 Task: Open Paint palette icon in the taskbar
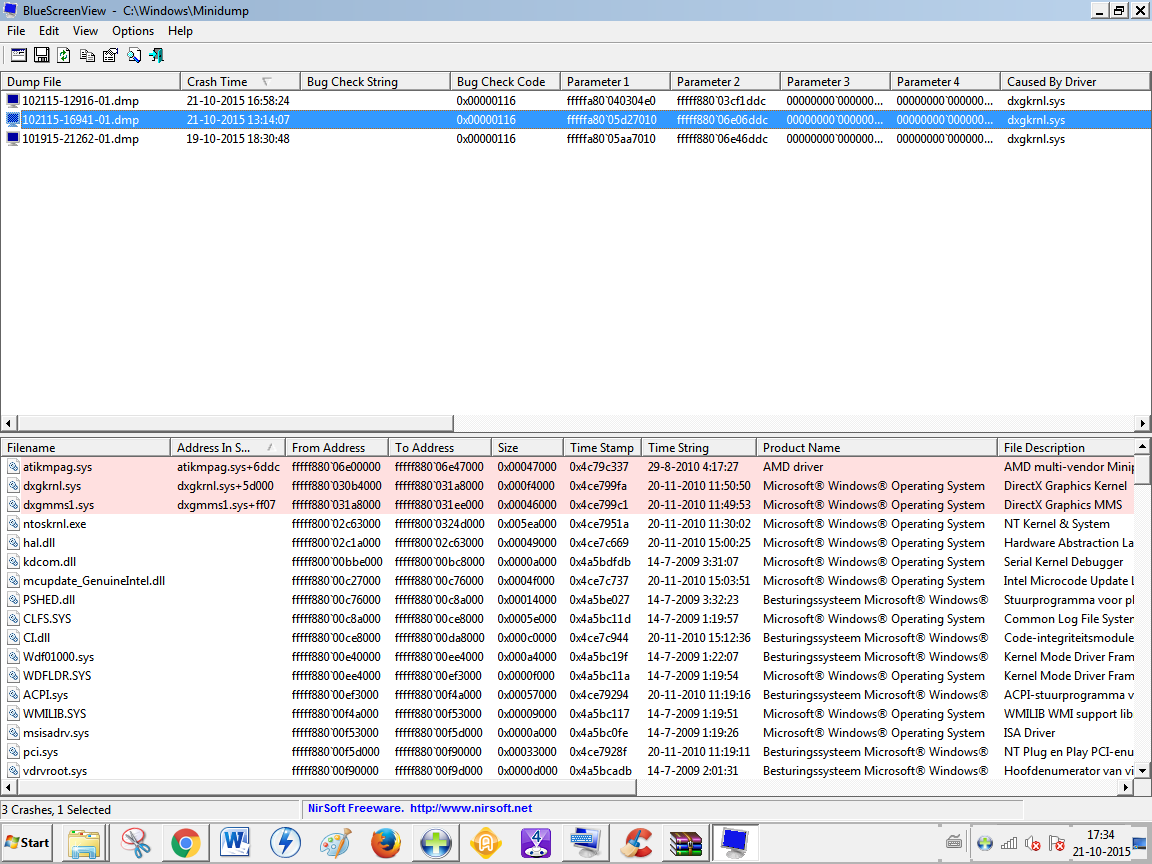[336, 843]
